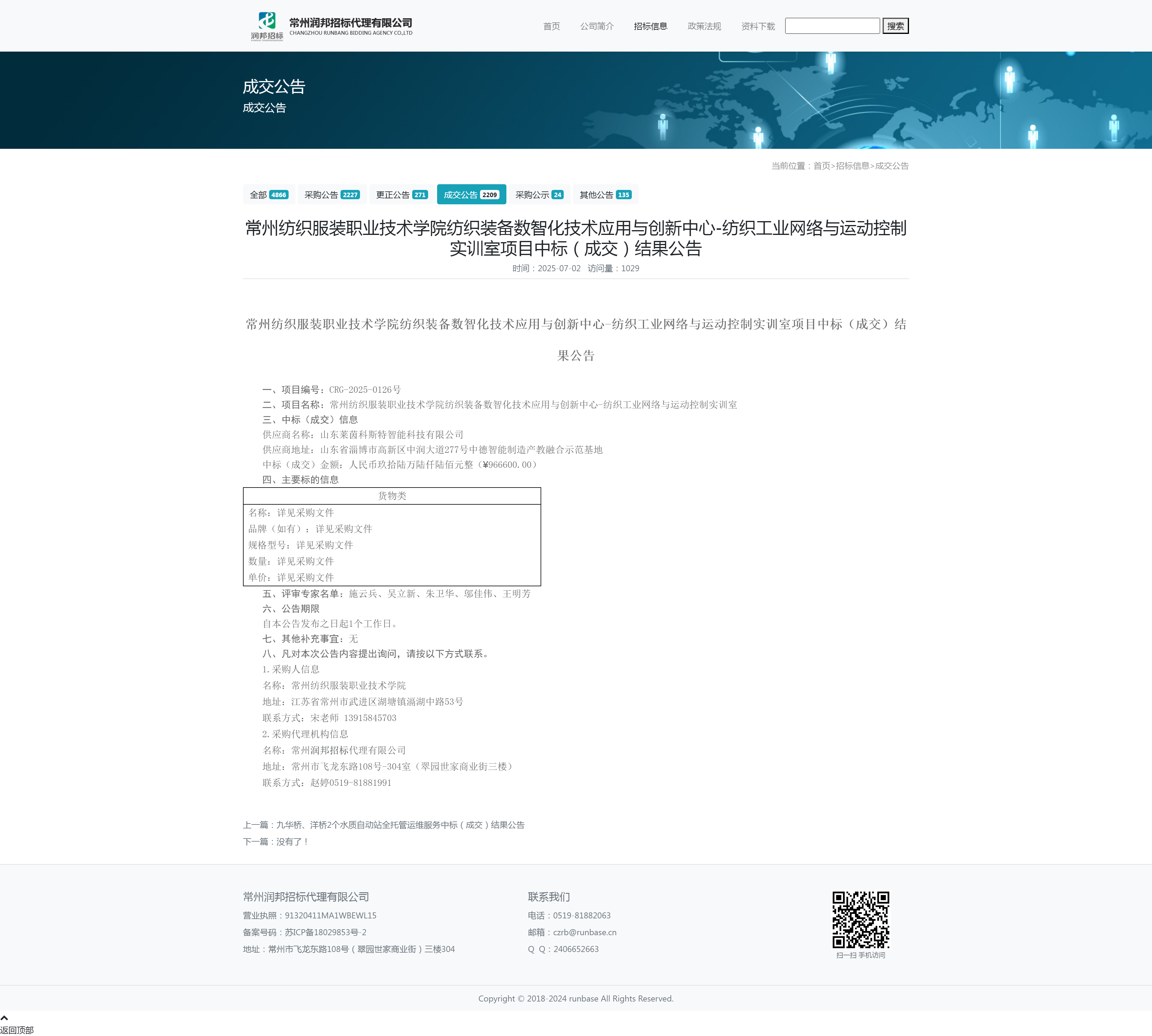Open 政策法规 navigation item
The image size is (1152, 1036).
tap(704, 26)
